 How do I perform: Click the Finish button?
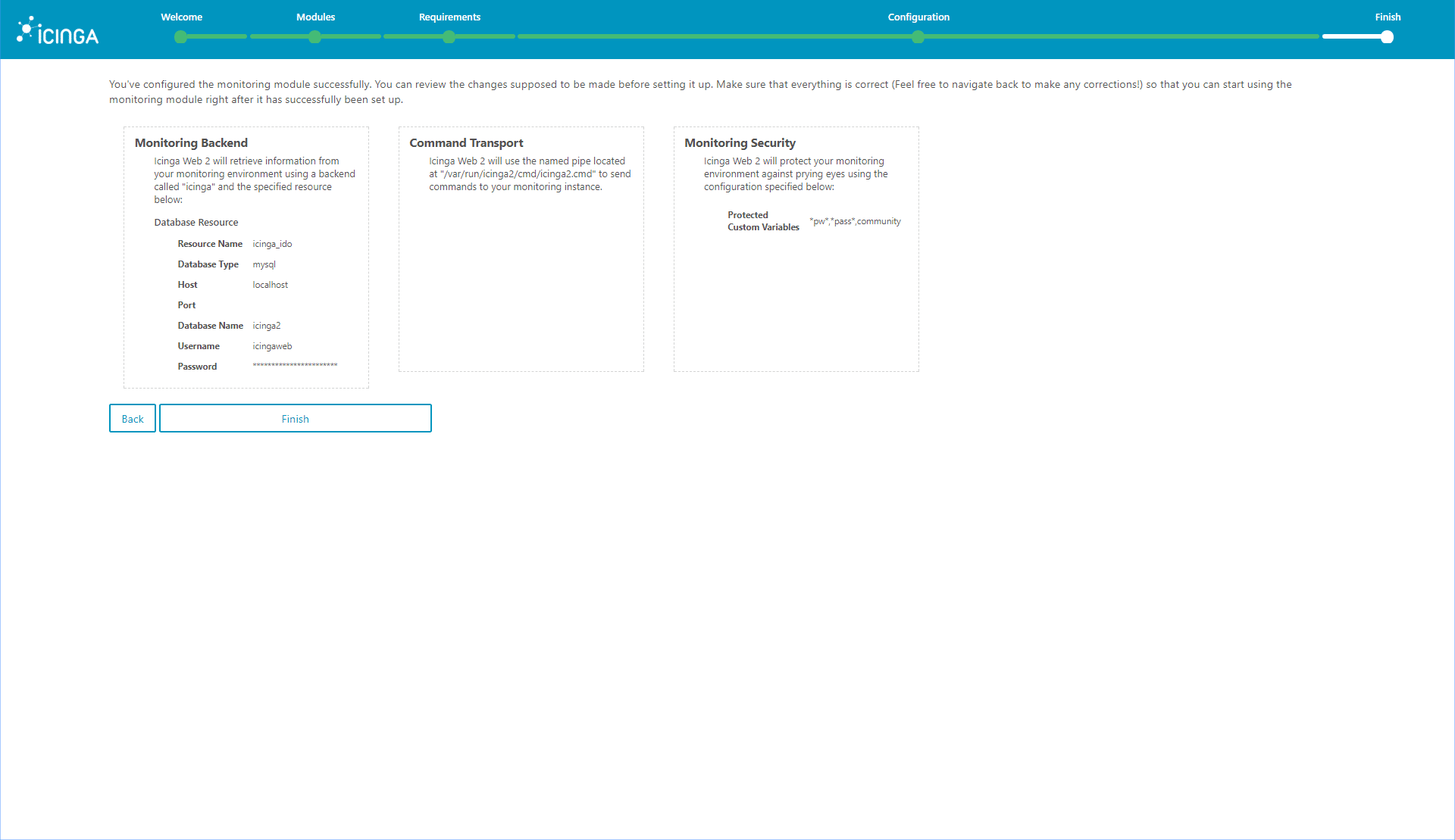(296, 418)
